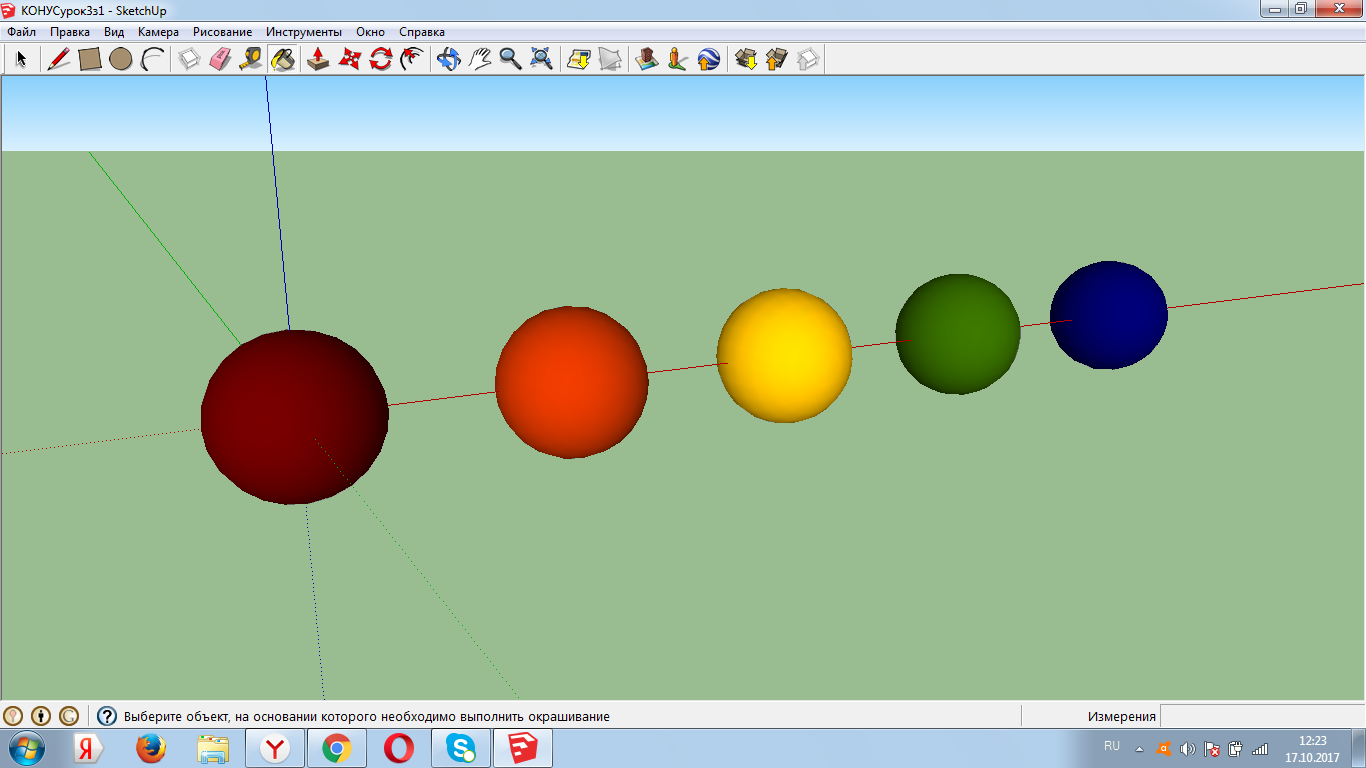The image size is (1366, 768).
Task: Click the Get Models download icon
Action: click(x=746, y=59)
